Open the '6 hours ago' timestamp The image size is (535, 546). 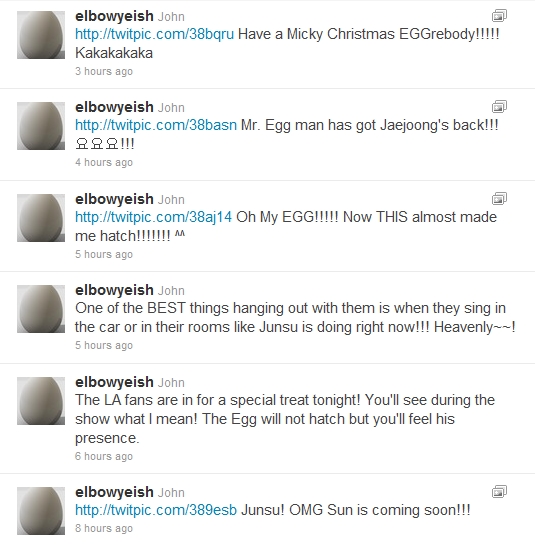click(104, 456)
